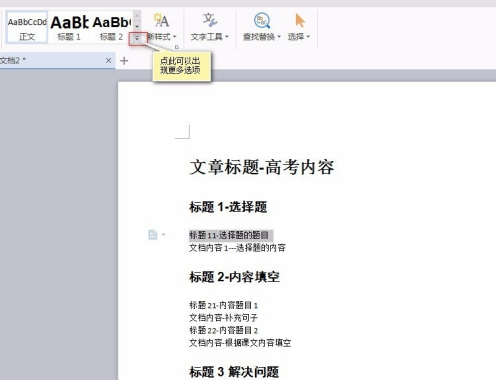Screen dimensions: 496x380
Task: Click heading 标题 1-选择题
Action: click(228, 207)
